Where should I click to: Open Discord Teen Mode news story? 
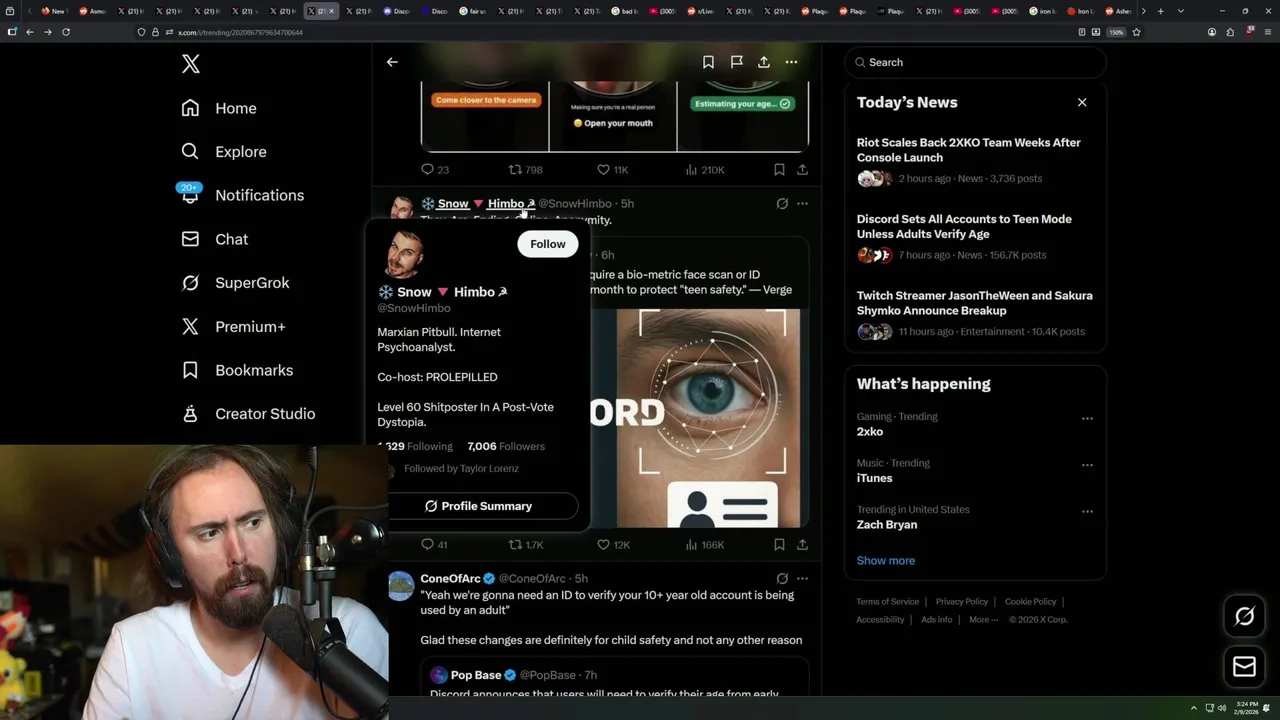click(x=975, y=237)
